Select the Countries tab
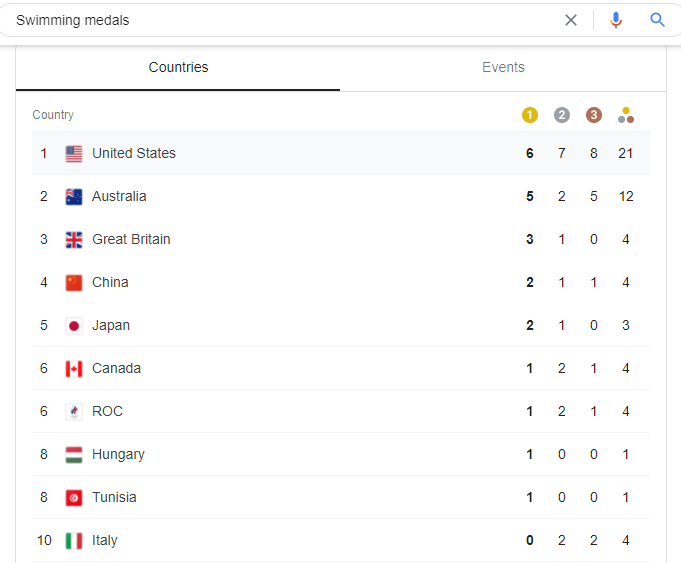Image resolution: width=681 pixels, height=563 pixels. (178, 68)
